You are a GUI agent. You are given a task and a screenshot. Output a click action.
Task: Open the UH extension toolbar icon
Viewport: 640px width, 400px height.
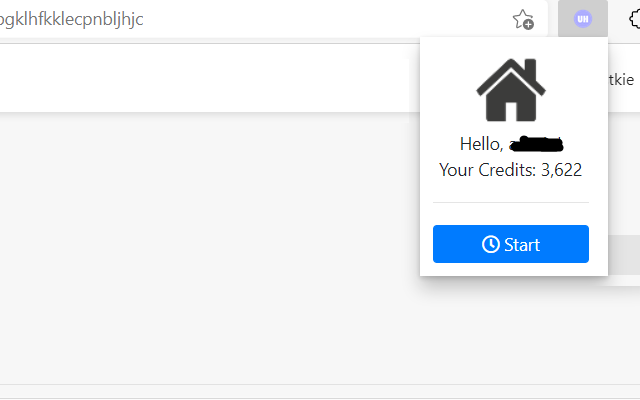point(582,19)
